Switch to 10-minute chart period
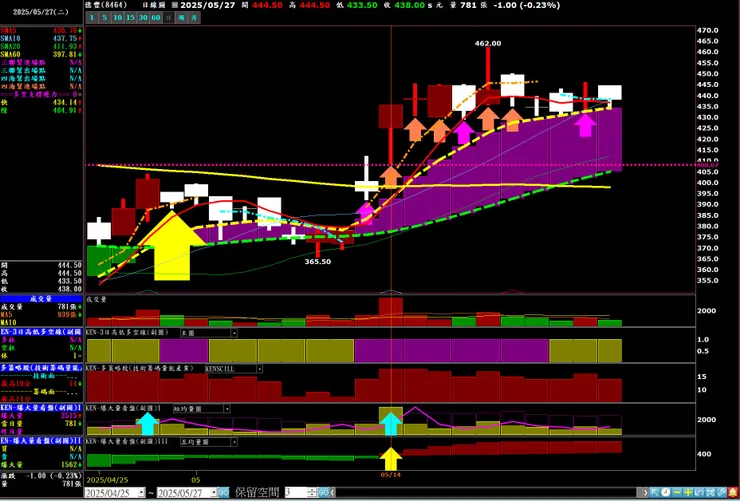Image resolution: width=740 pixels, height=501 pixels. [118, 18]
